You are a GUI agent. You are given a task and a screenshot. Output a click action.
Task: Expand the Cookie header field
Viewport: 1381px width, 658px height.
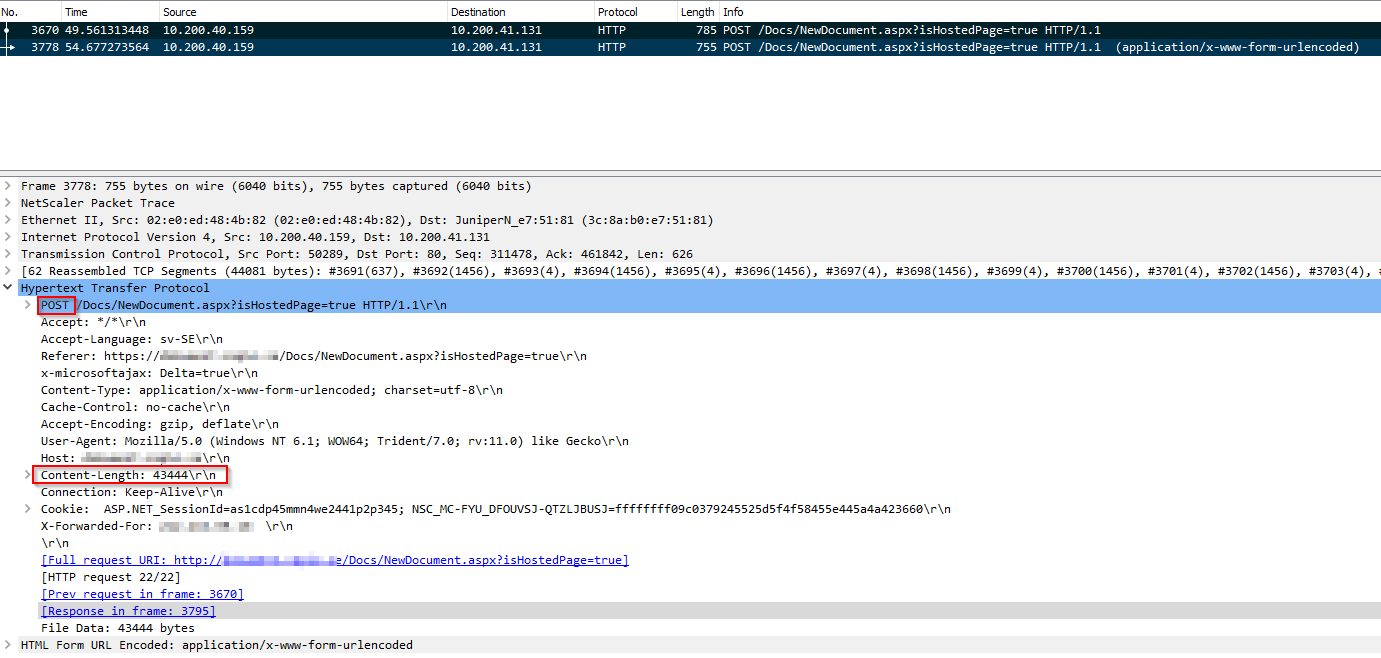[28, 509]
